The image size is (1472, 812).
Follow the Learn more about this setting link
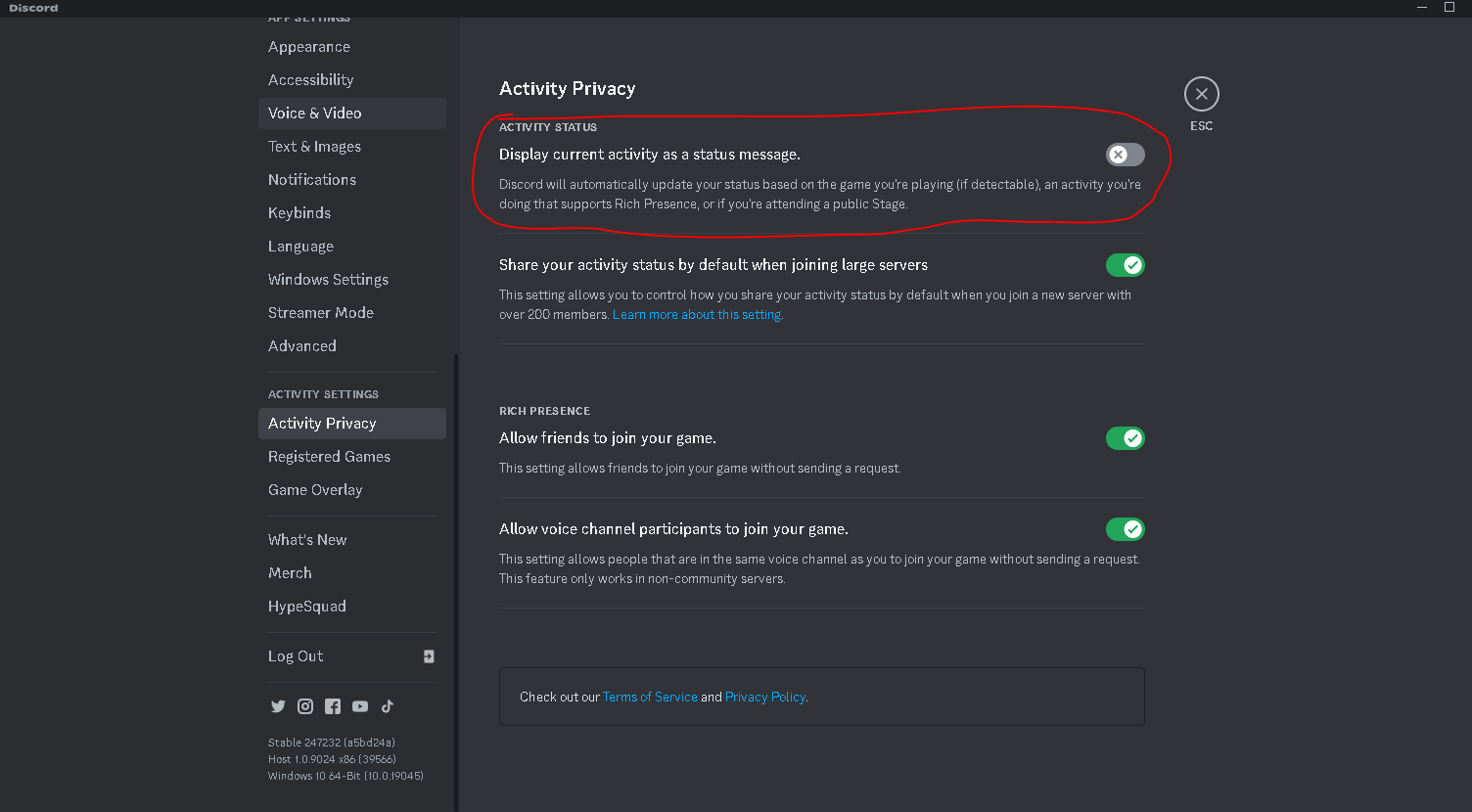[x=697, y=315]
